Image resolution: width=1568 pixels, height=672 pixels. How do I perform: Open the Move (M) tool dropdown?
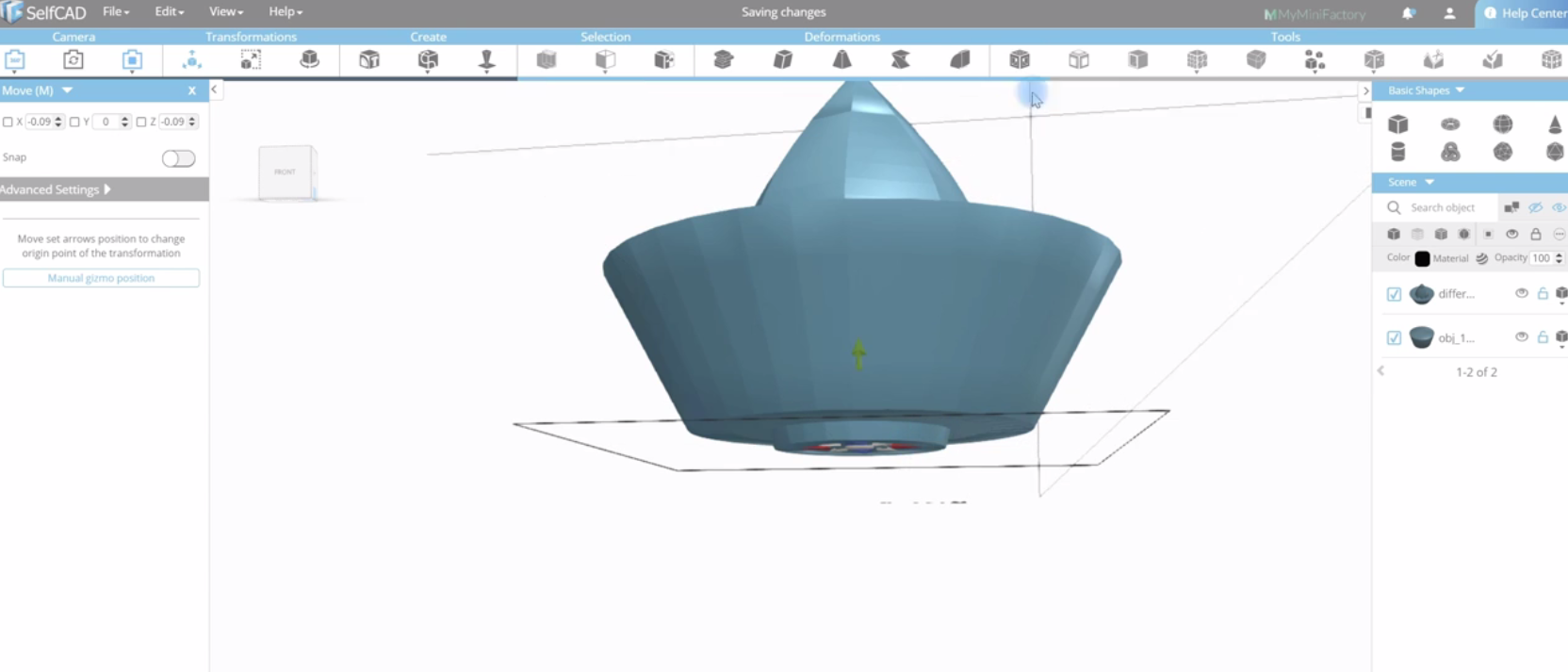pyautogui.click(x=67, y=90)
